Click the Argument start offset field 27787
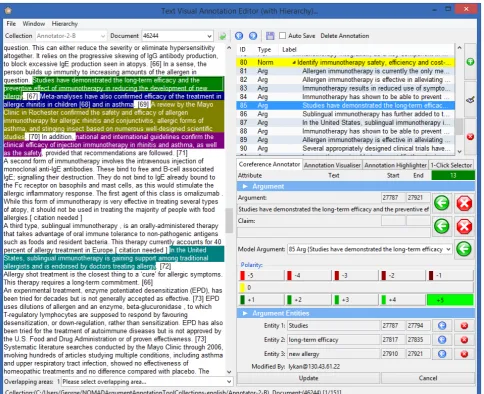This screenshot has height=394, width=484. [393, 198]
